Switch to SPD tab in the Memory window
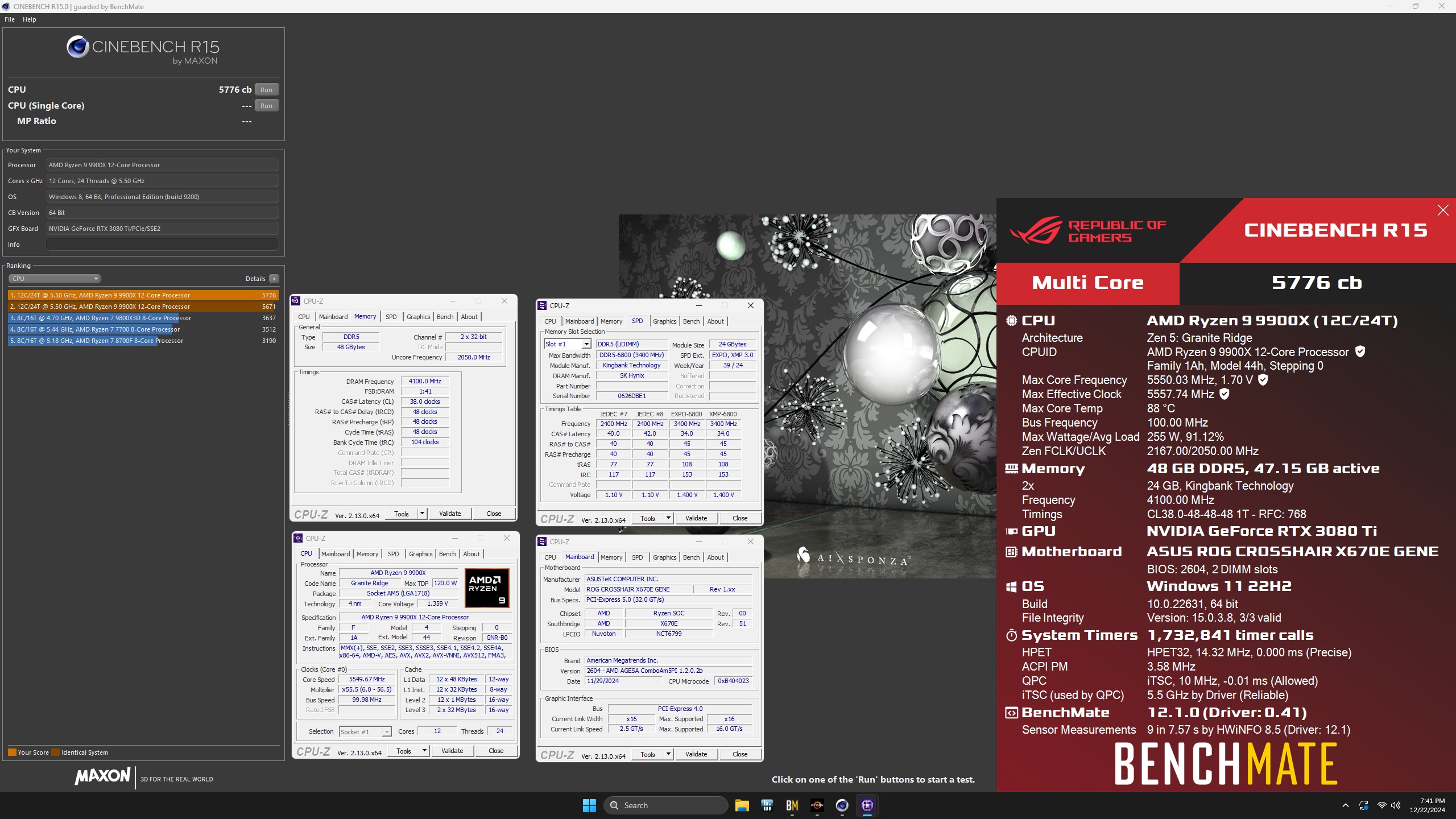 pyautogui.click(x=391, y=317)
